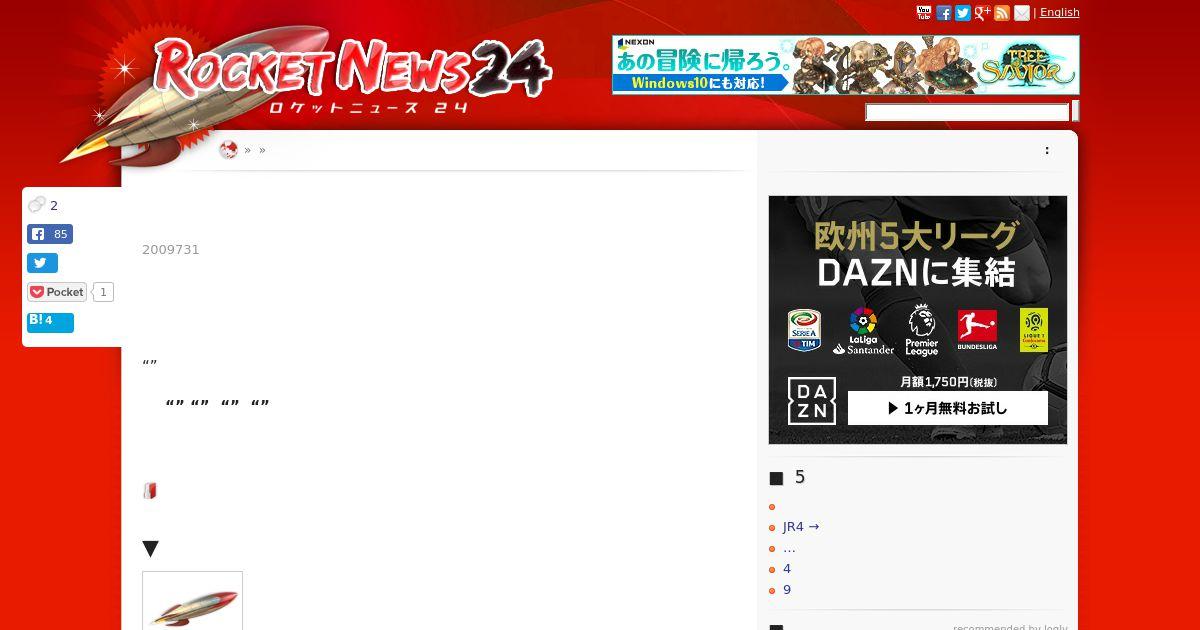Click the Bundesliga logo
The width and height of the screenshot is (1200, 630).
point(977,330)
